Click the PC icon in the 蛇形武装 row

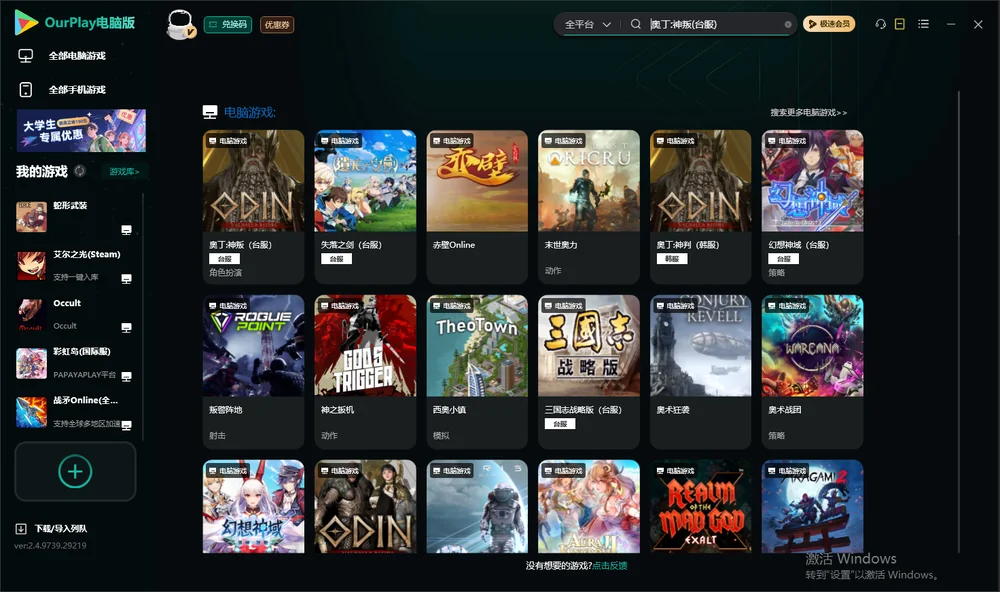click(126, 230)
